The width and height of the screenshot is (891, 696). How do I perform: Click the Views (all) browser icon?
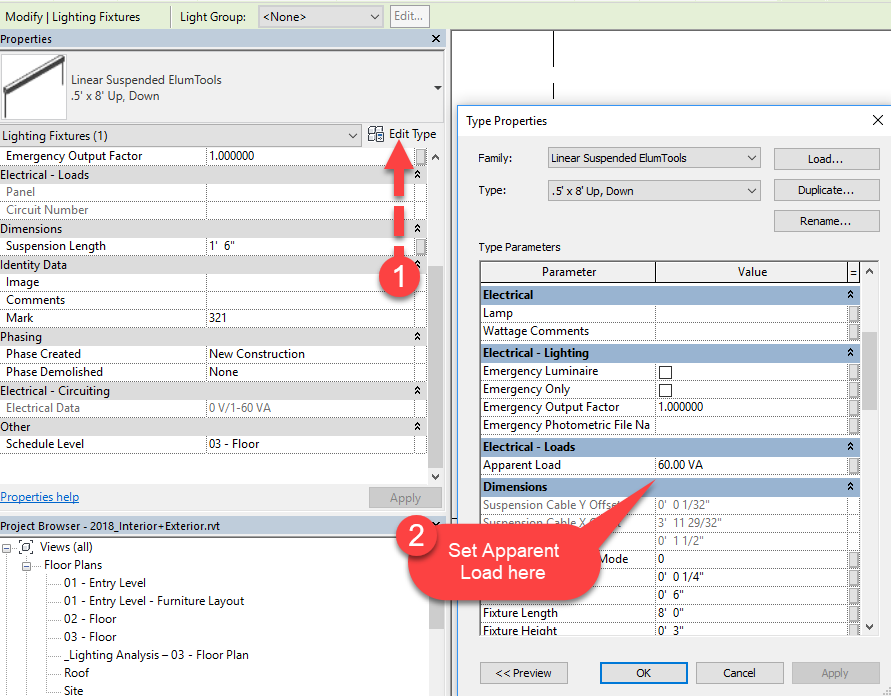click(26, 547)
